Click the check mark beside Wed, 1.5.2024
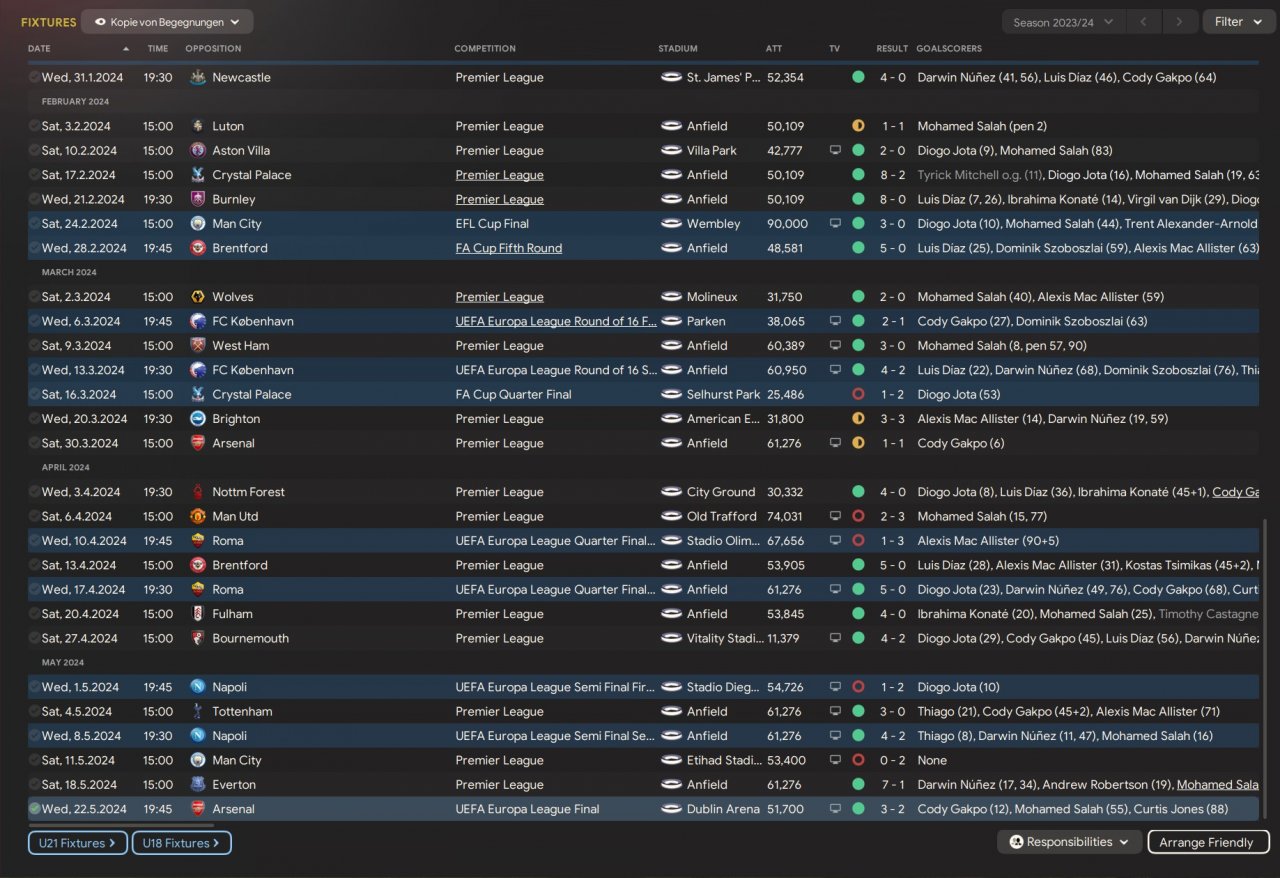This screenshot has width=1280, height=878. [x=34, y=687]
